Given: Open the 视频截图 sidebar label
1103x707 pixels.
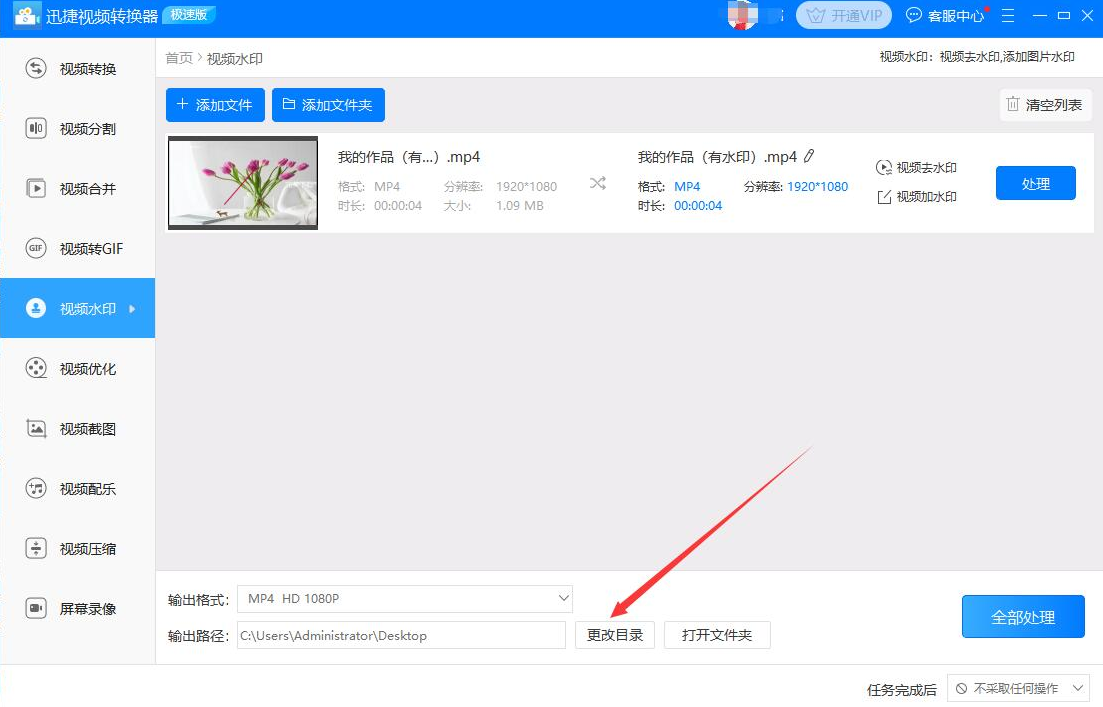Looking at the screenshot, I should point(88,428).
